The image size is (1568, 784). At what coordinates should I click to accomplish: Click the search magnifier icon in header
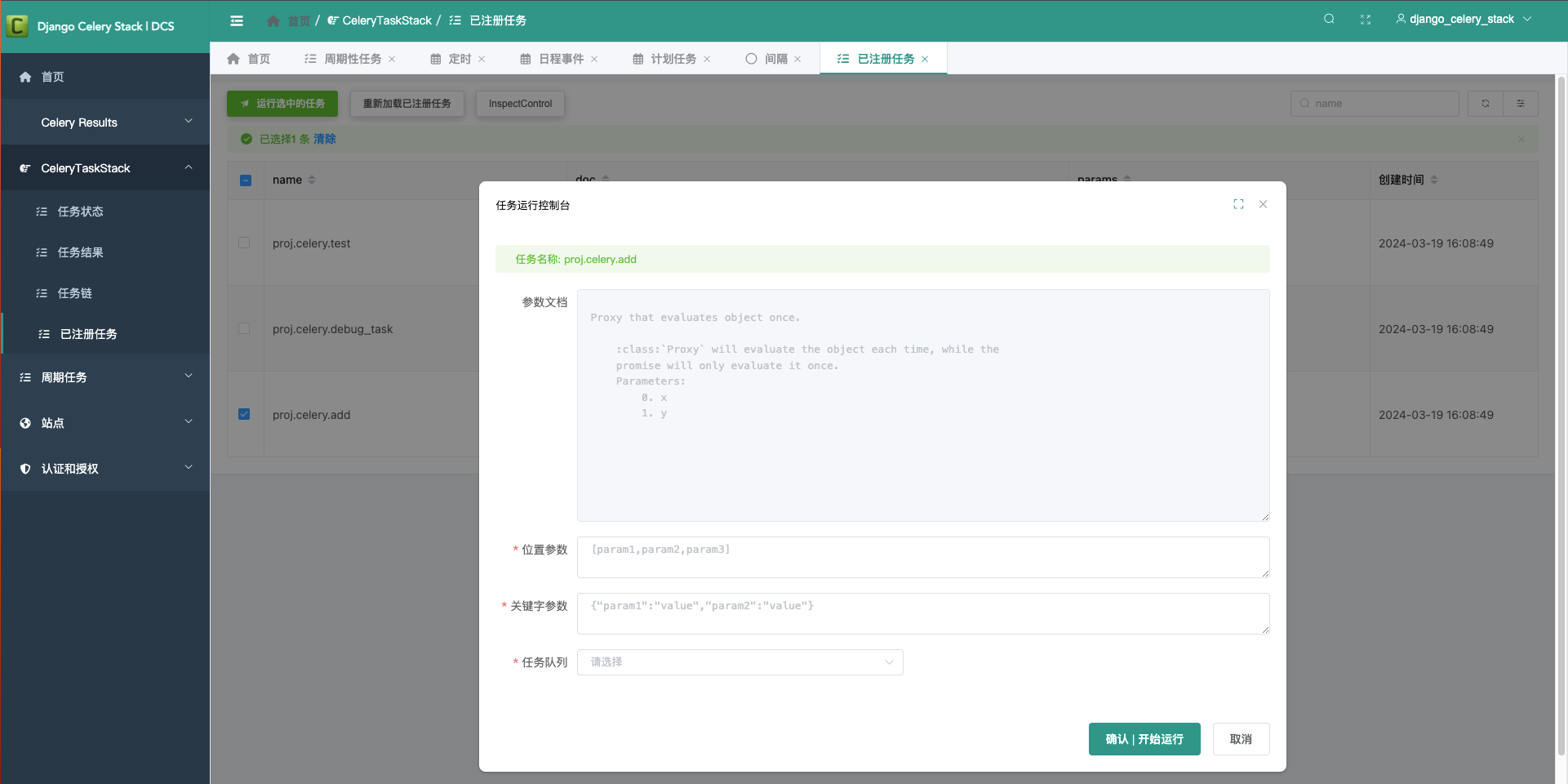click(x=1329, y=19)
